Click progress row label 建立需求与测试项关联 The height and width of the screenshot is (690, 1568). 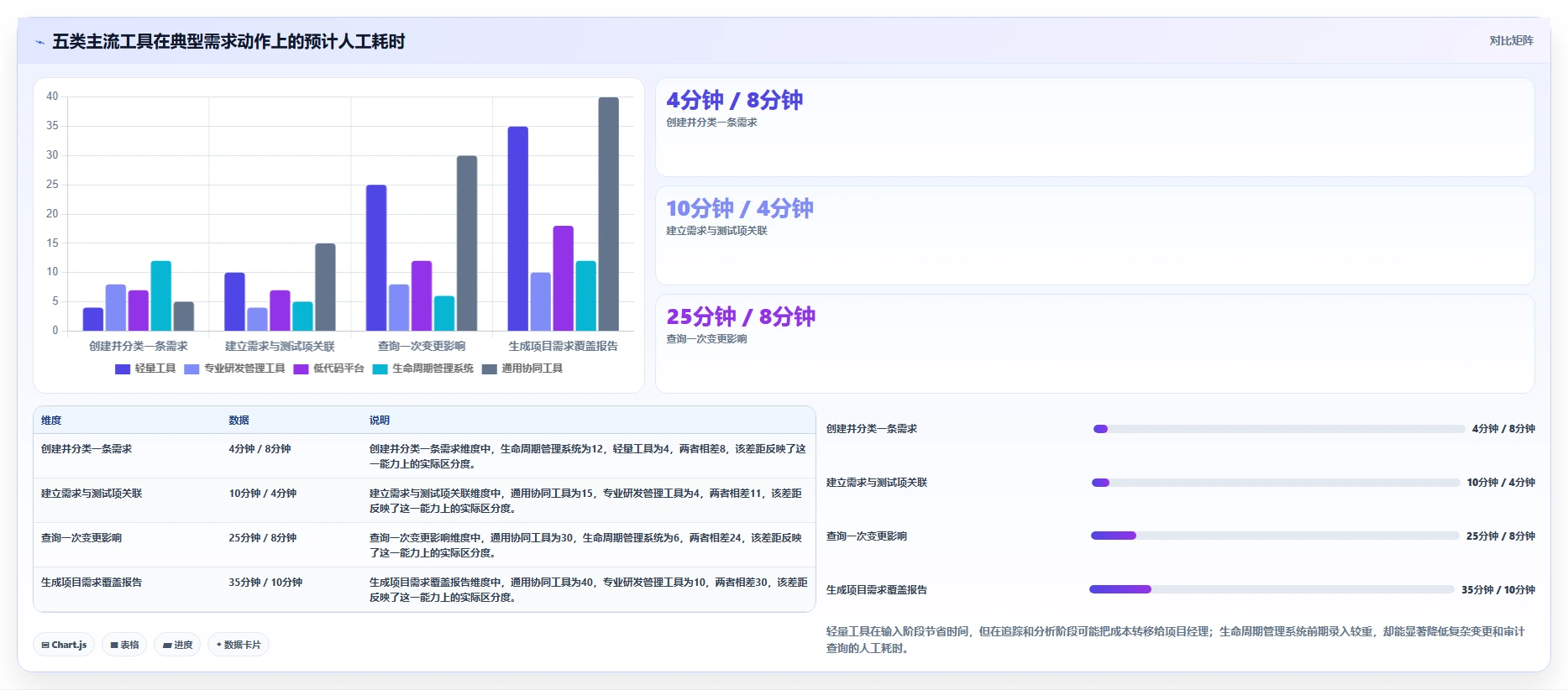877,483
